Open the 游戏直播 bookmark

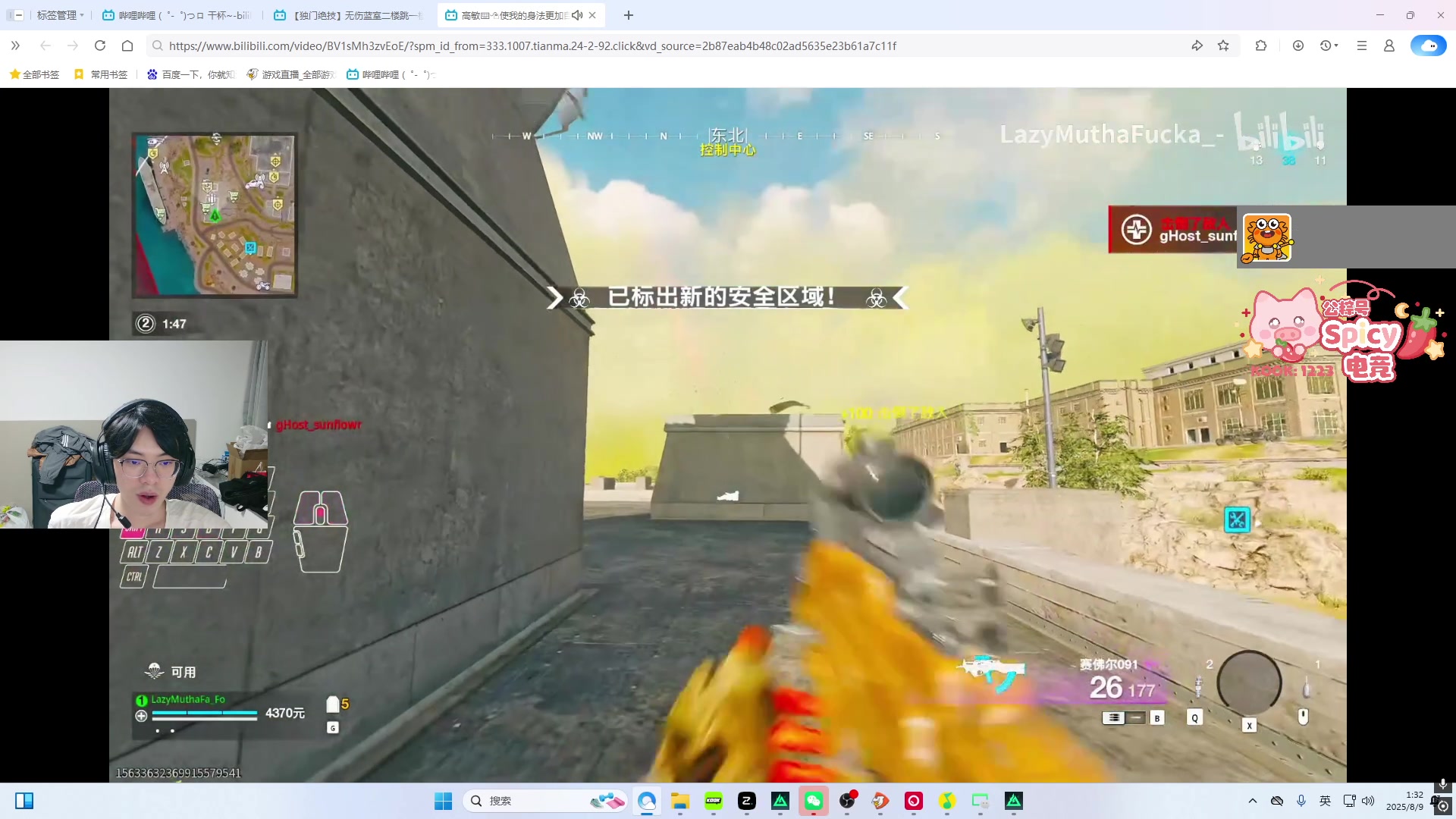(x=290, y=74)
